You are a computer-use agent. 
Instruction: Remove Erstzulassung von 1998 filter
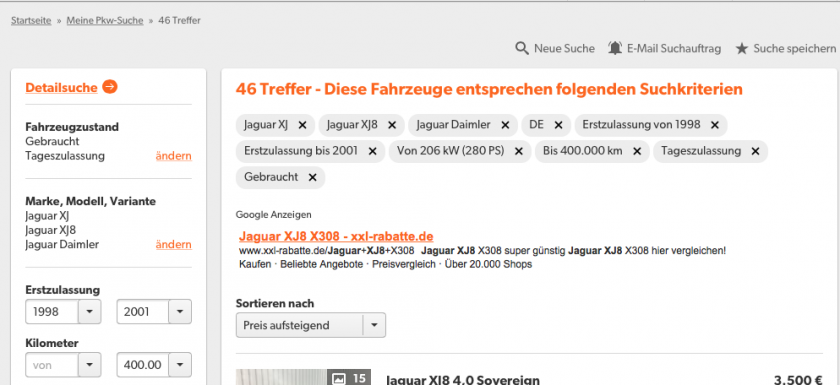(x=715, y=125)
